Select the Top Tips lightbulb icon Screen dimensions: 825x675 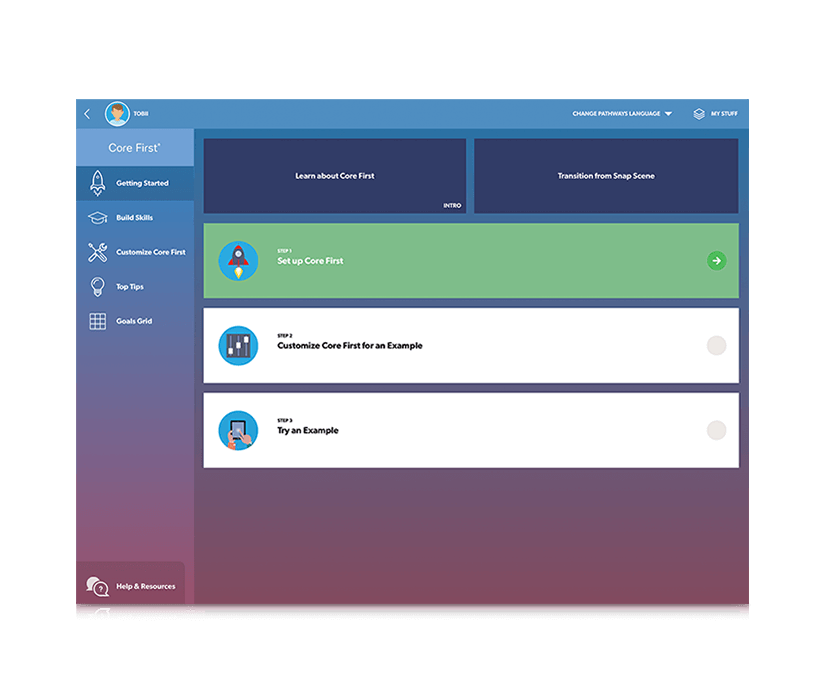pyautogui.click(x=97, y=286)
